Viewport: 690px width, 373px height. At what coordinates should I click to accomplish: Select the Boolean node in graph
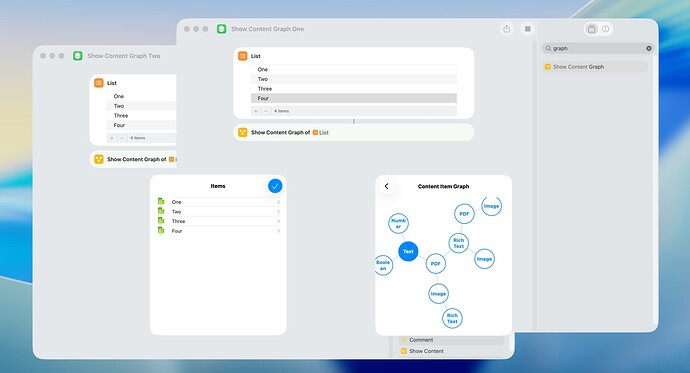[x=383, y=265]
